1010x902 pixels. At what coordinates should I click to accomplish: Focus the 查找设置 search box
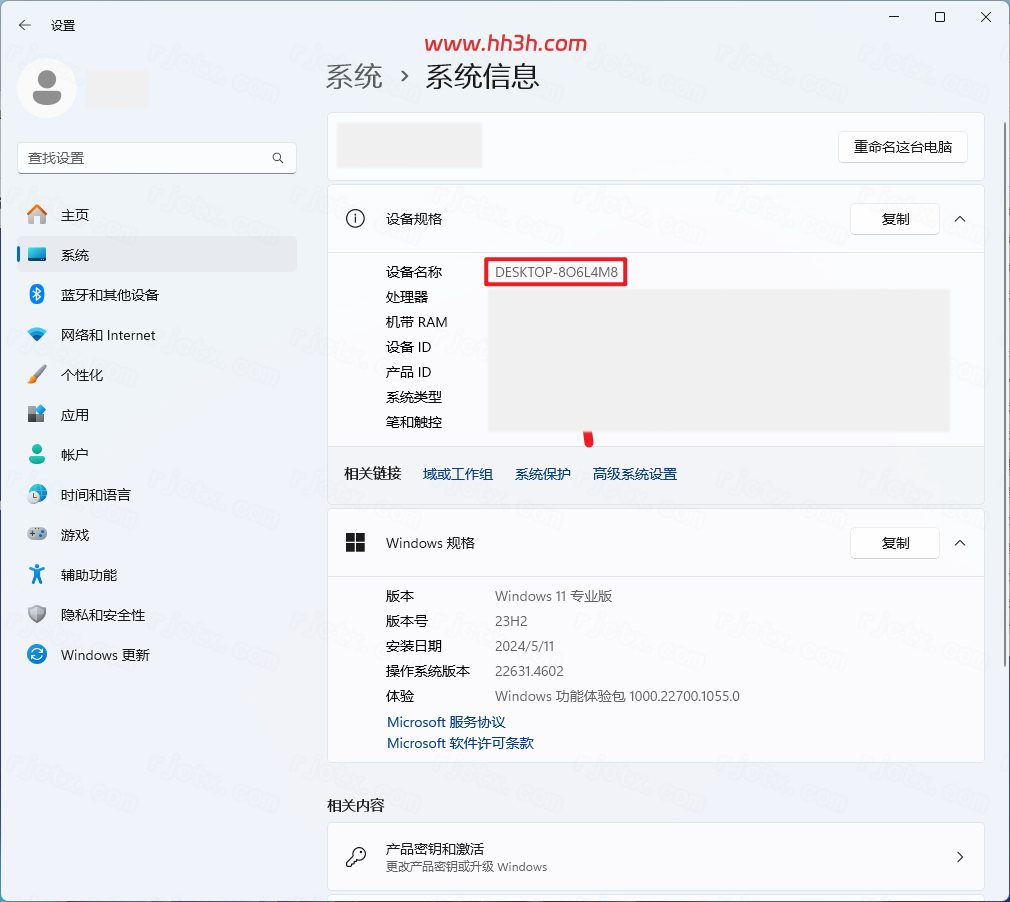pos(157,158)
